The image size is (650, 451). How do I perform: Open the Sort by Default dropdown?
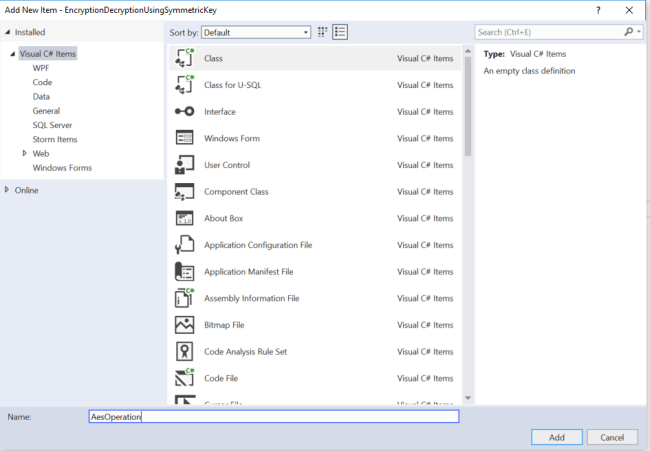click(x=256, y=32)
